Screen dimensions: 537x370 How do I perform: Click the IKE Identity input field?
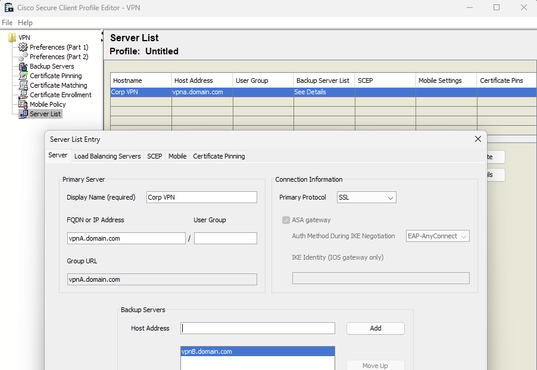[381, 278]
